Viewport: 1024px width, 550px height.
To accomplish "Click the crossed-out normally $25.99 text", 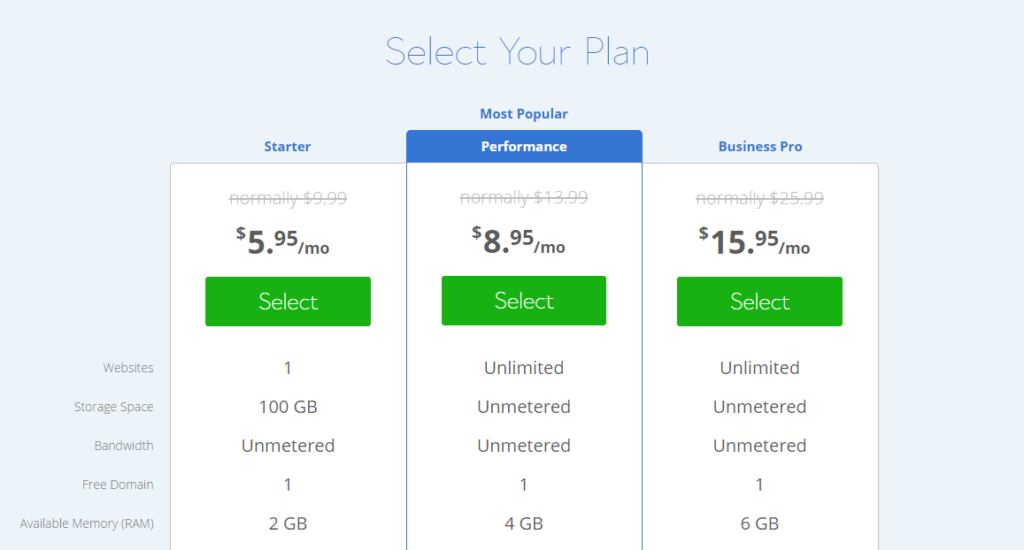I will (760, 198).
